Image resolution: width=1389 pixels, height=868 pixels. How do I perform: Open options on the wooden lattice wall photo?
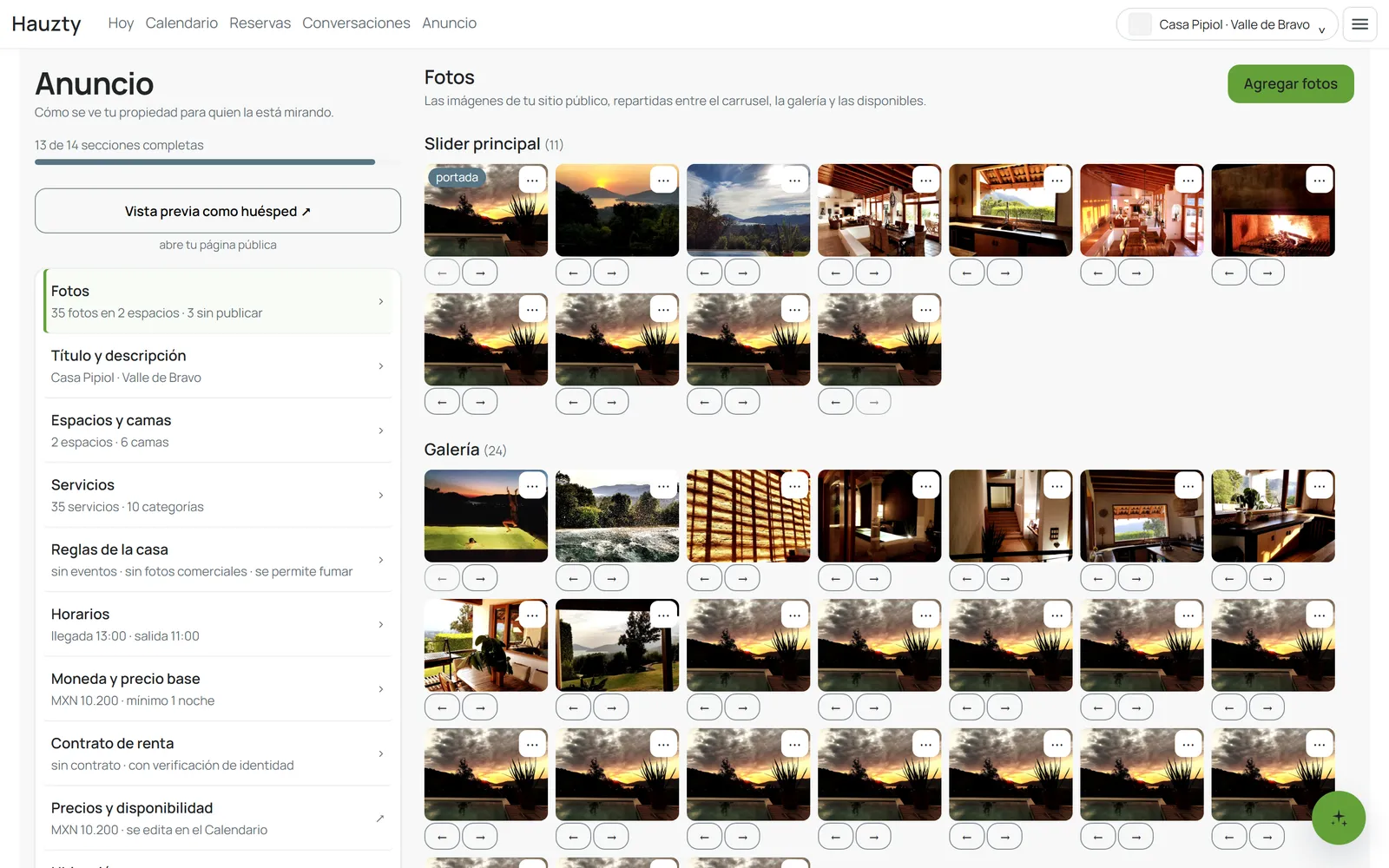pyautogui.click(x=794, y=485)
